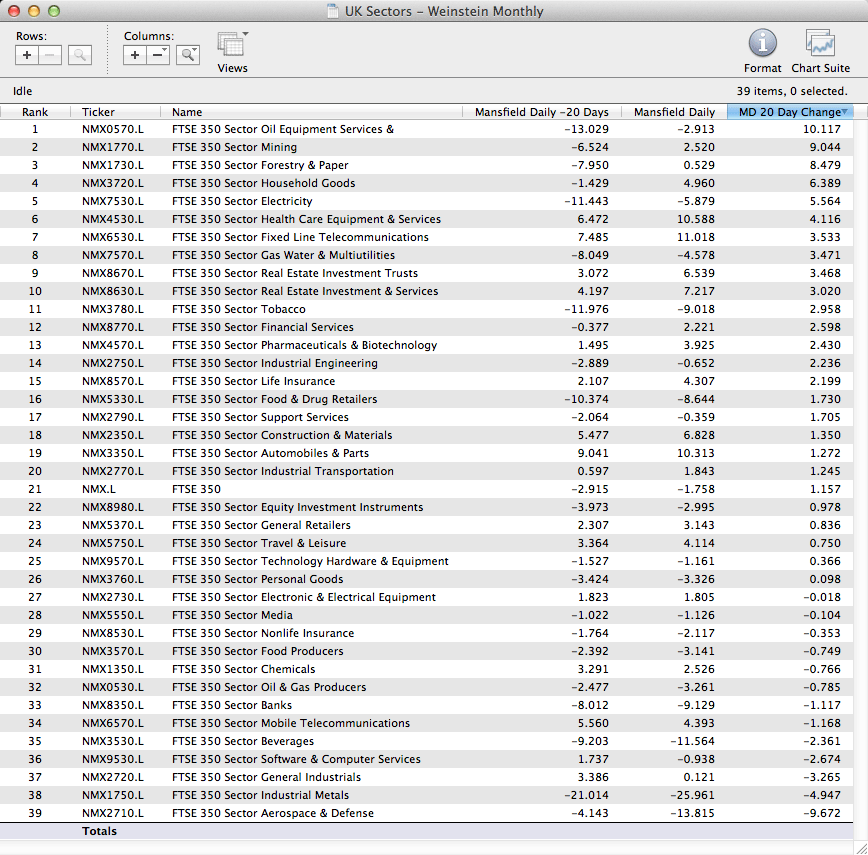This screenshot has width=868, height=855.
Task: Click the remove row minus button
Action: pos(50,56)
